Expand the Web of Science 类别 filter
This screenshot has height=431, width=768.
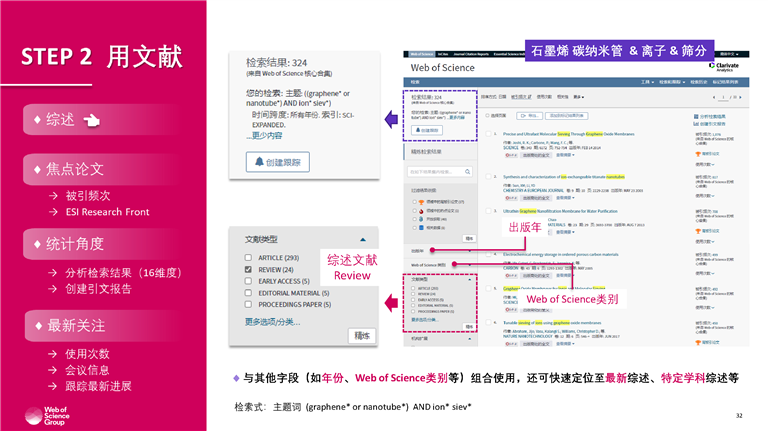(470, 265)
